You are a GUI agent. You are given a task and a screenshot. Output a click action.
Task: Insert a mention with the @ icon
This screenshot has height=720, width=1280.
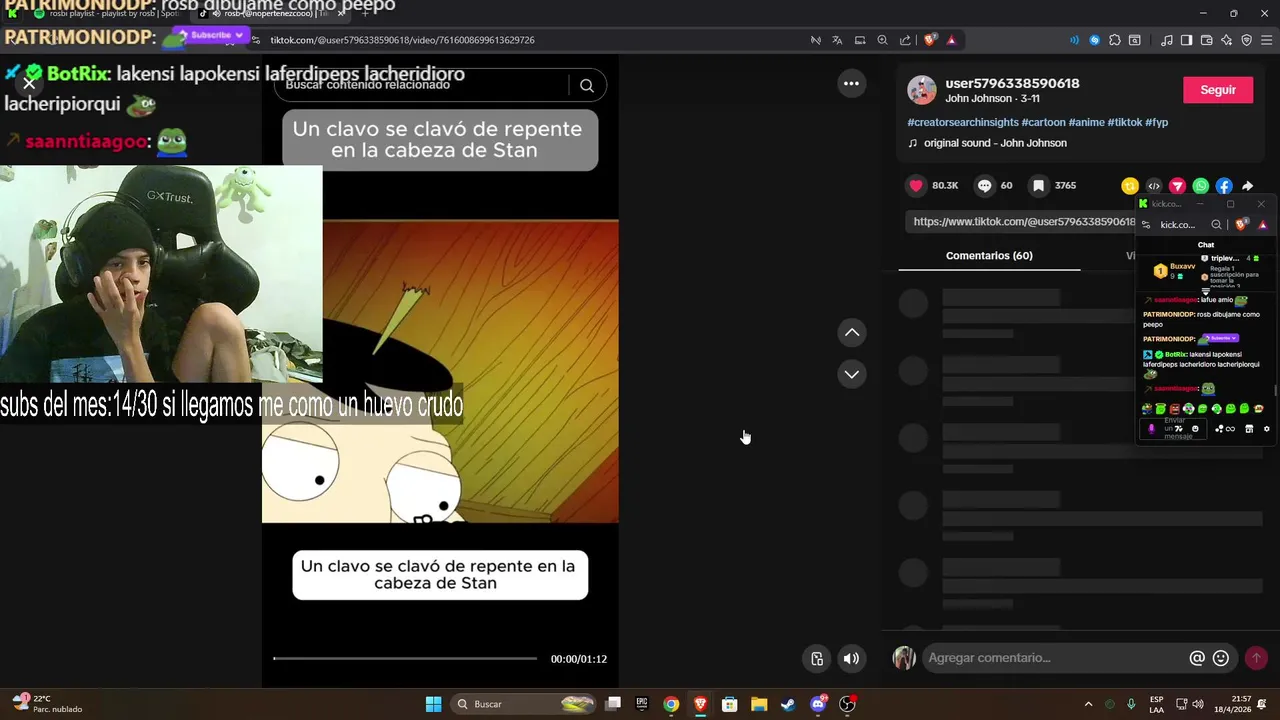coord(1197,658)
